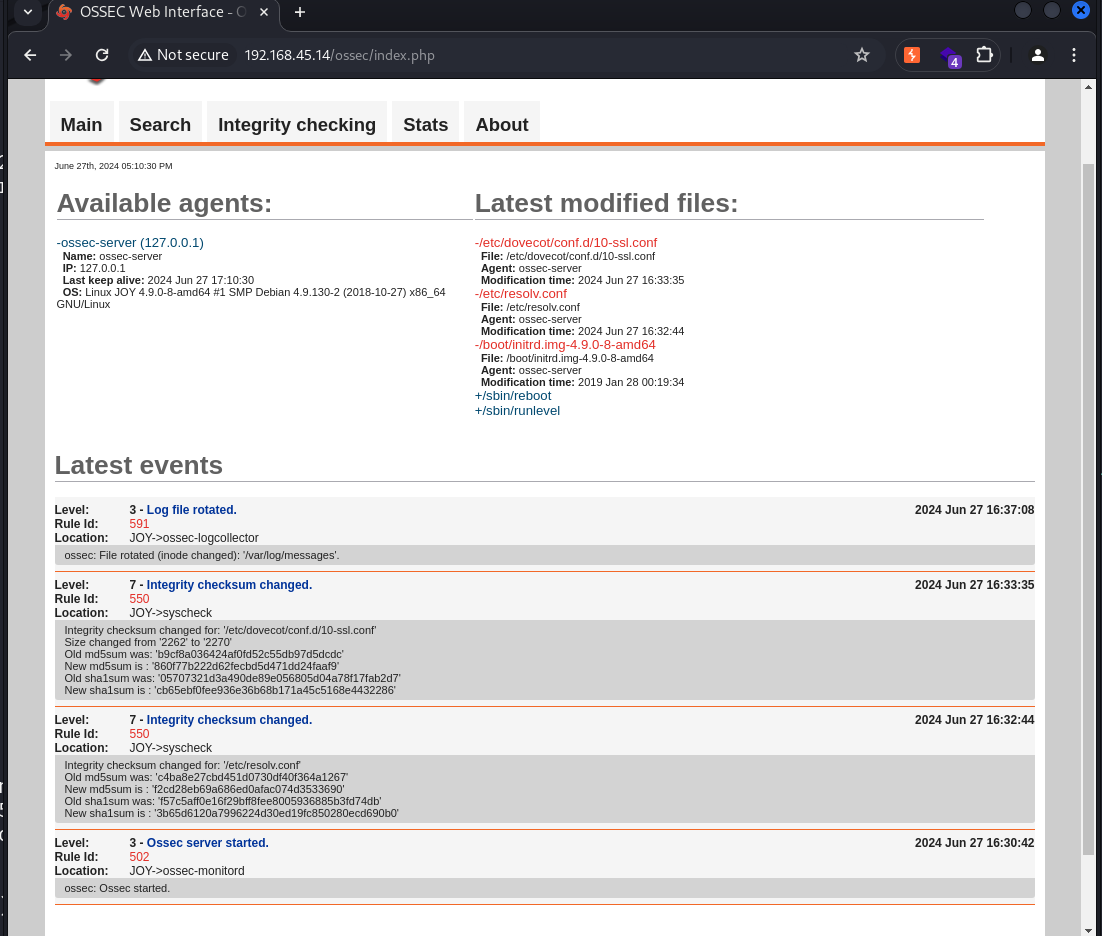Click the browser forward arrow
The image size is (1102, 936).
pos(66,55)
